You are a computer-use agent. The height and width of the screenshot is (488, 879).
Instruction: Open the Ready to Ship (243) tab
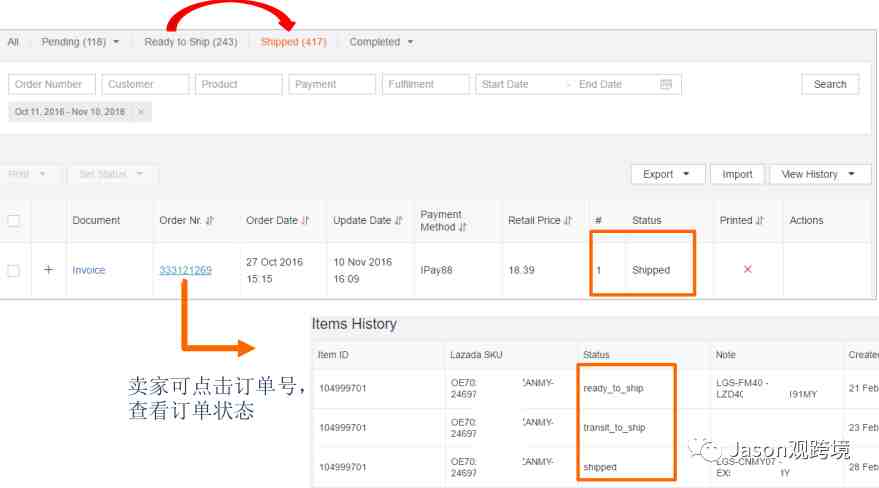(191, 42)
